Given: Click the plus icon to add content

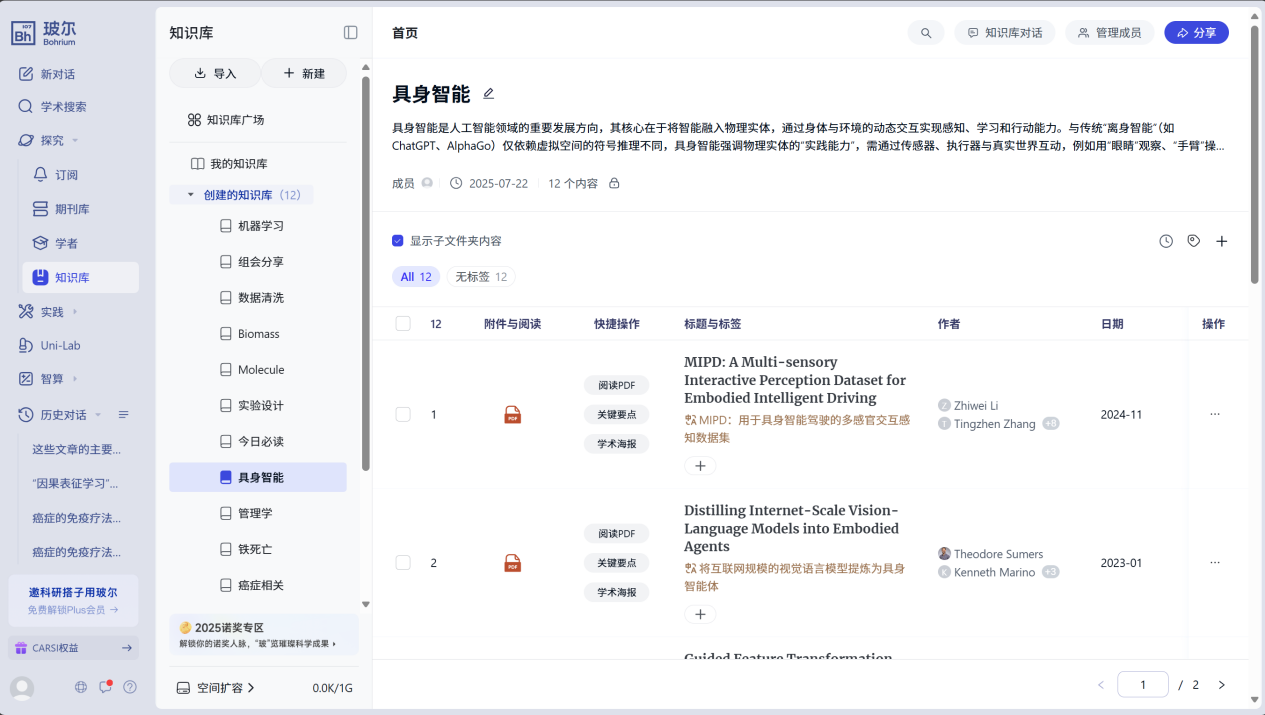Looking at the screenshot, I should 1221,241.
